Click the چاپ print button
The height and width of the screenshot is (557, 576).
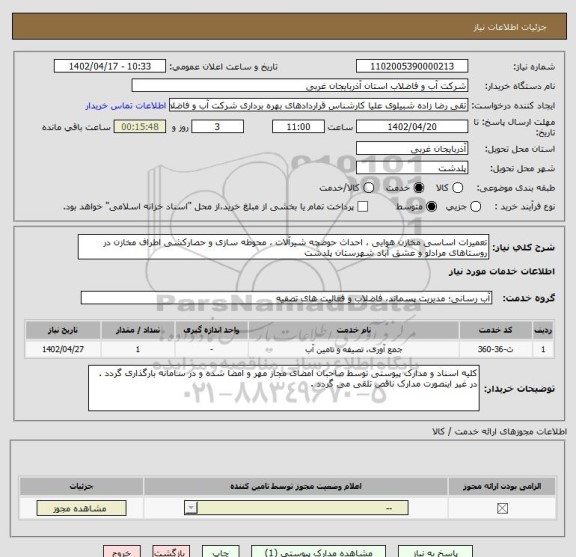[221, 552]
